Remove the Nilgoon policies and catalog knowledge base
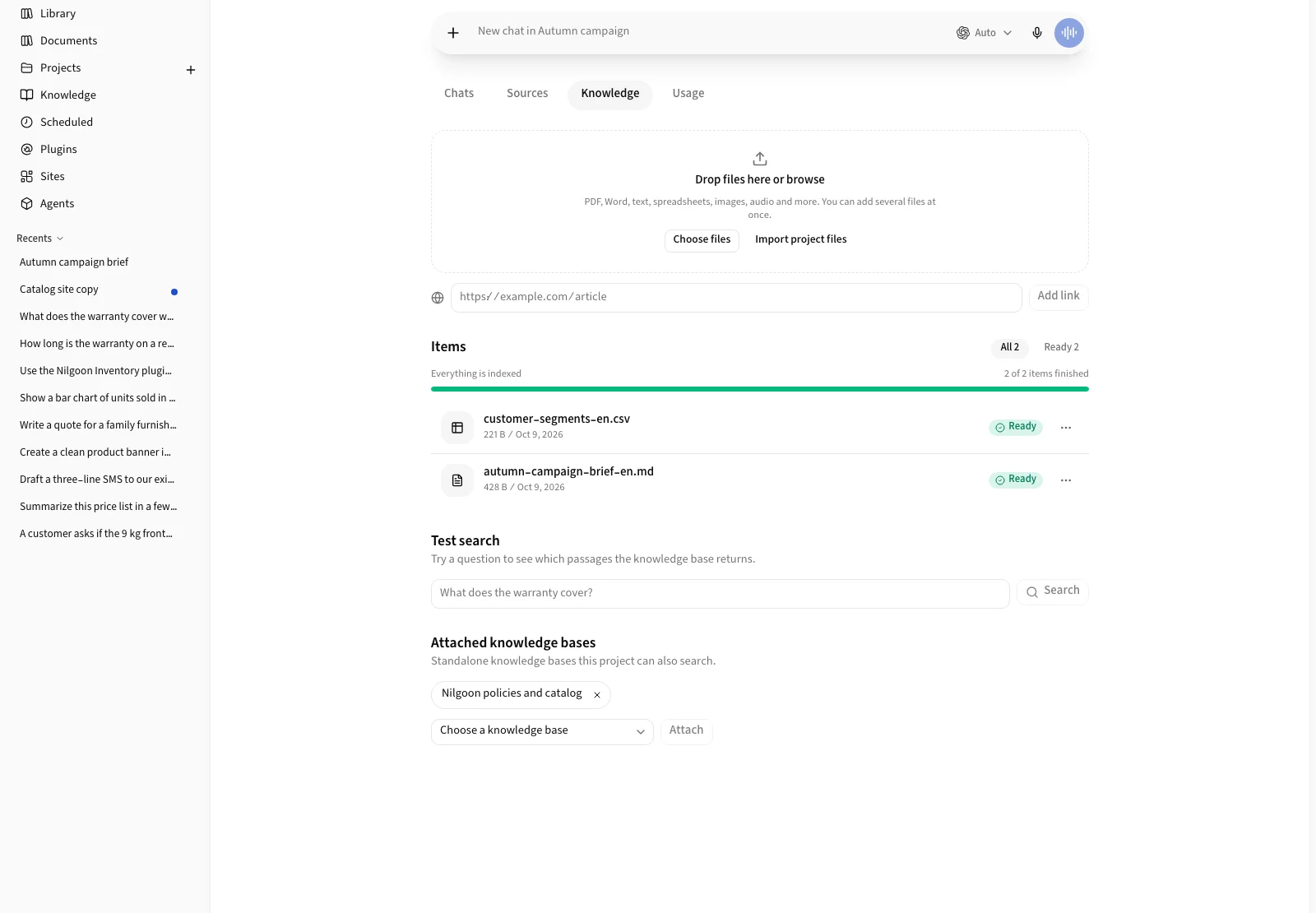This screenshot has width=1316, height=913. coord(597,695)
